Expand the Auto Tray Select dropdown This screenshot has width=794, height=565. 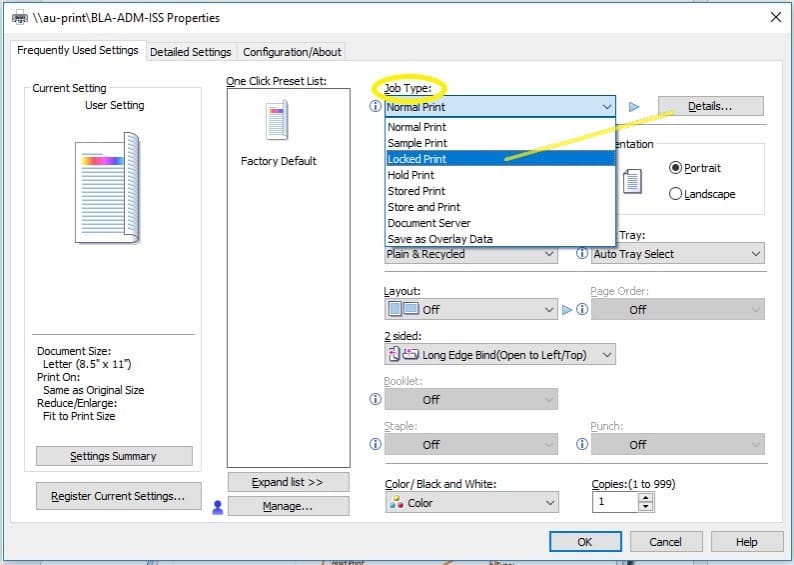click(678, 254)
